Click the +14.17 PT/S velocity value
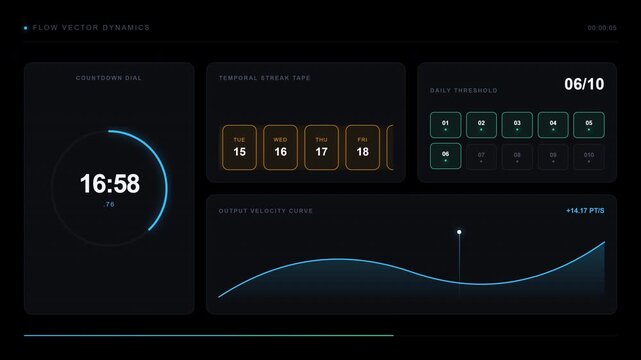The height and width of the screenshot is (360, 641). (585, 211)
